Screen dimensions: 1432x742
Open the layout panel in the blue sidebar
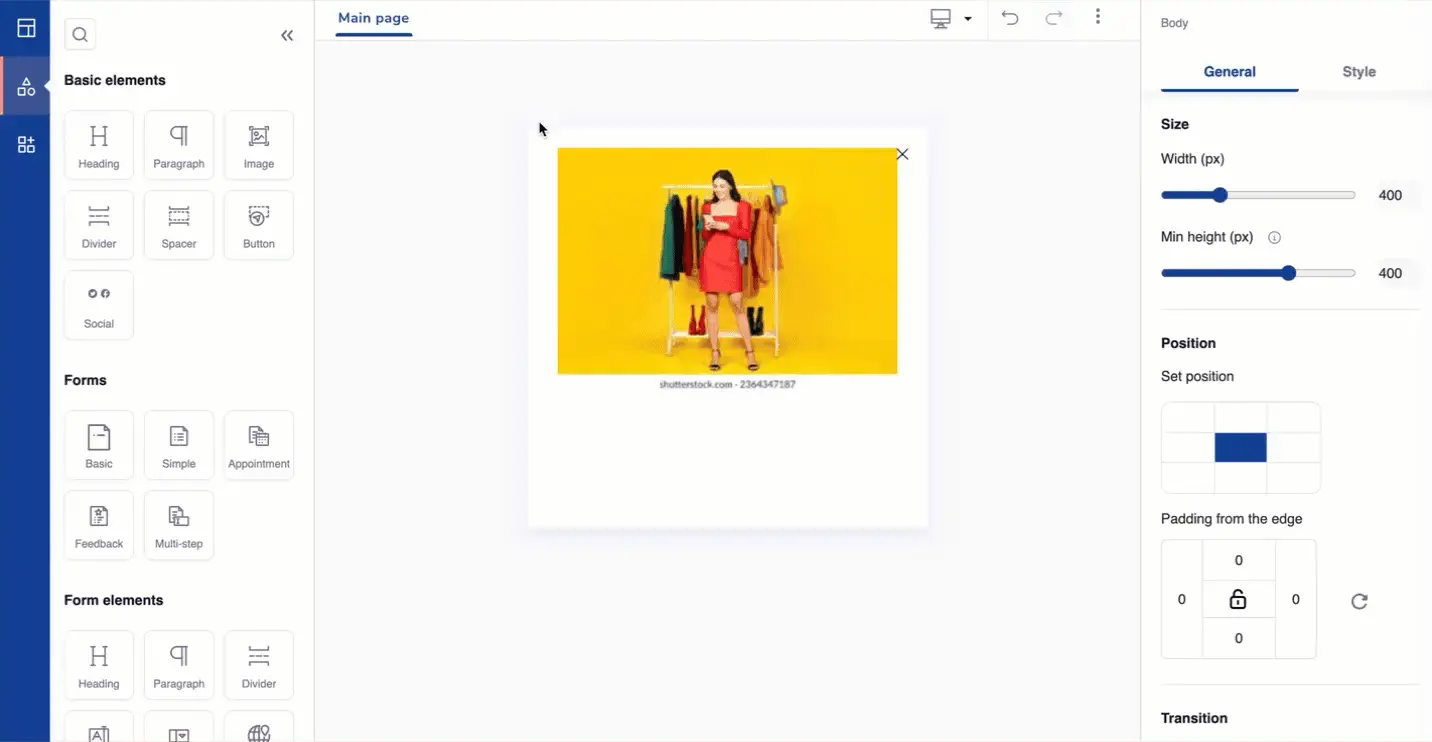tap(26, 28)
